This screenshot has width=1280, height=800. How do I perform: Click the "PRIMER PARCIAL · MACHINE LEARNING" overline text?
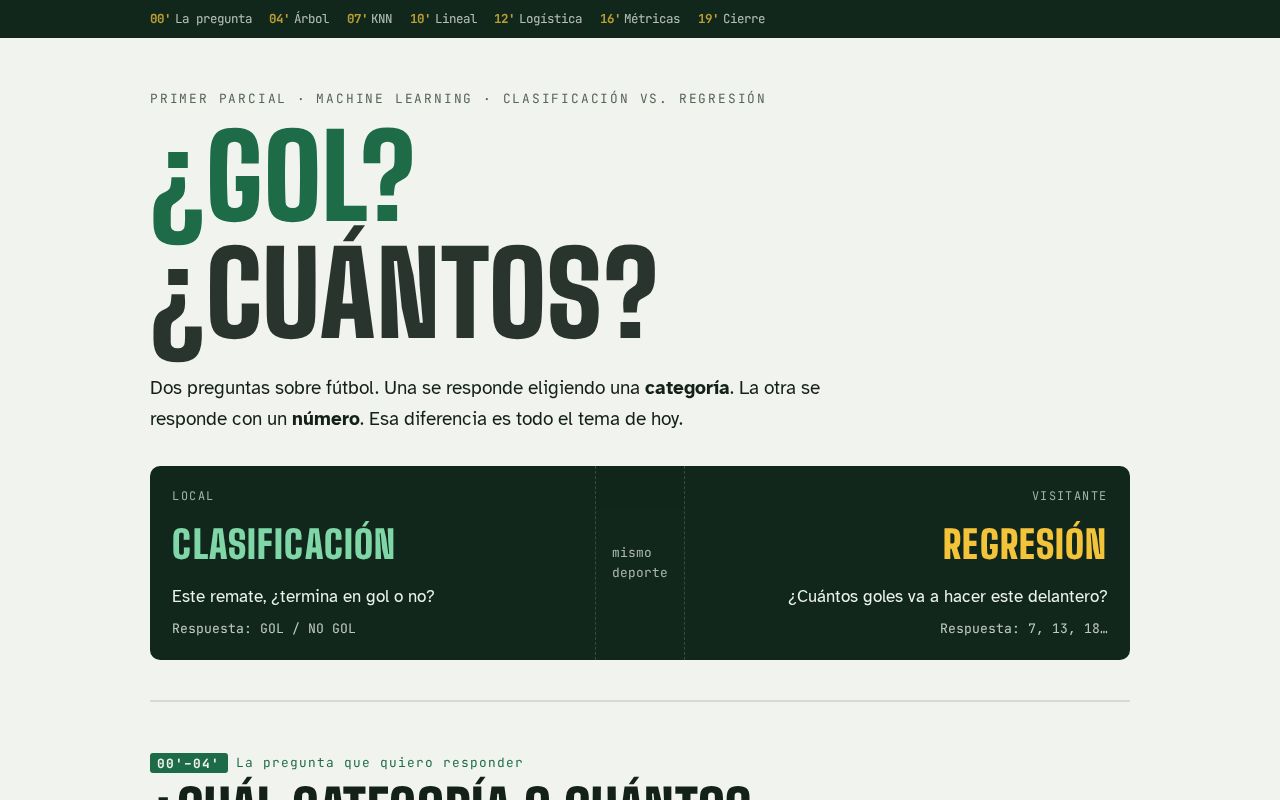point(311,99)
